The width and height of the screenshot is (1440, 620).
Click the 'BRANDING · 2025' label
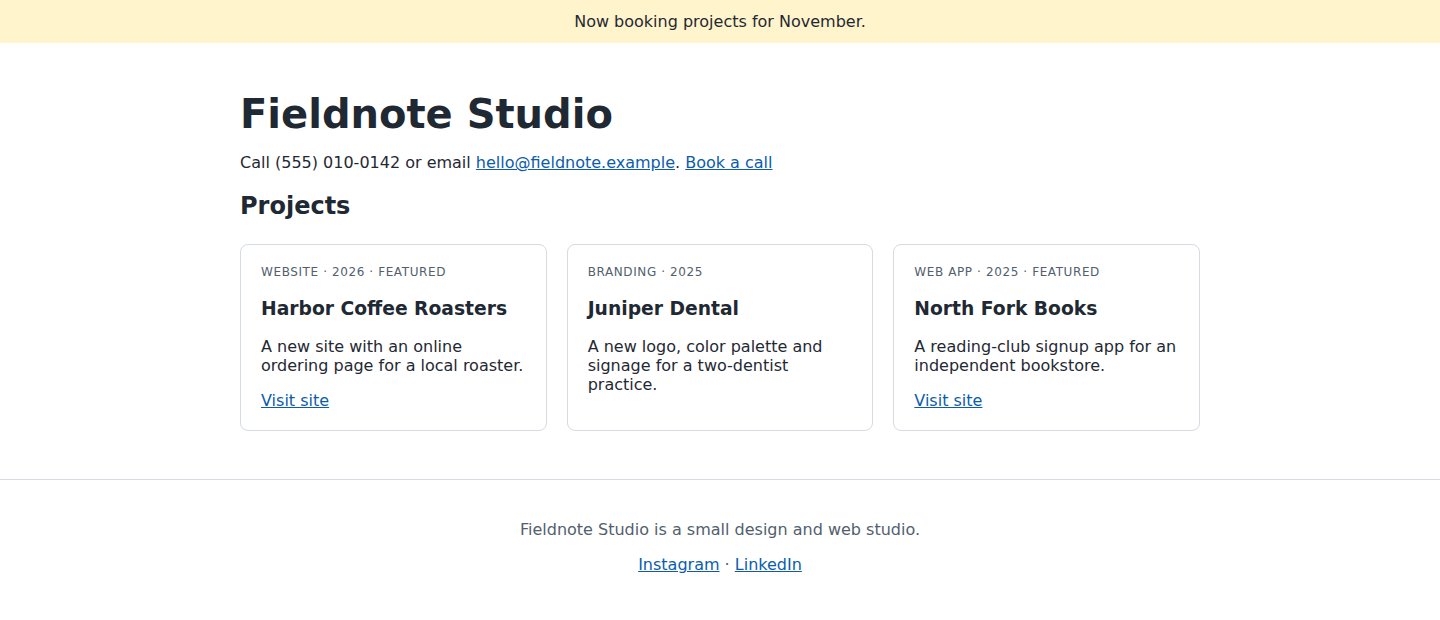click(x=645, y=272)
